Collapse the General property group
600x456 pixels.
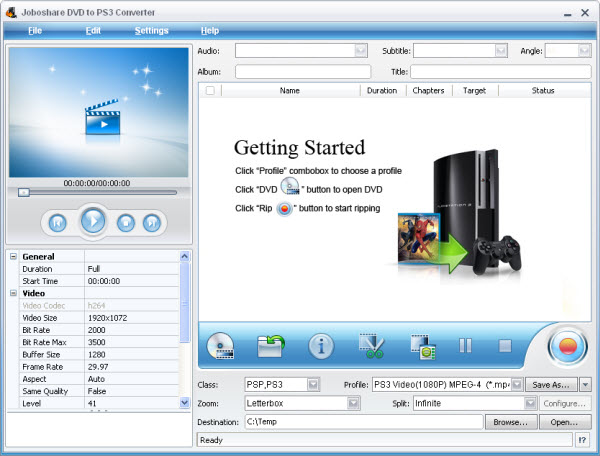[13, 256]
